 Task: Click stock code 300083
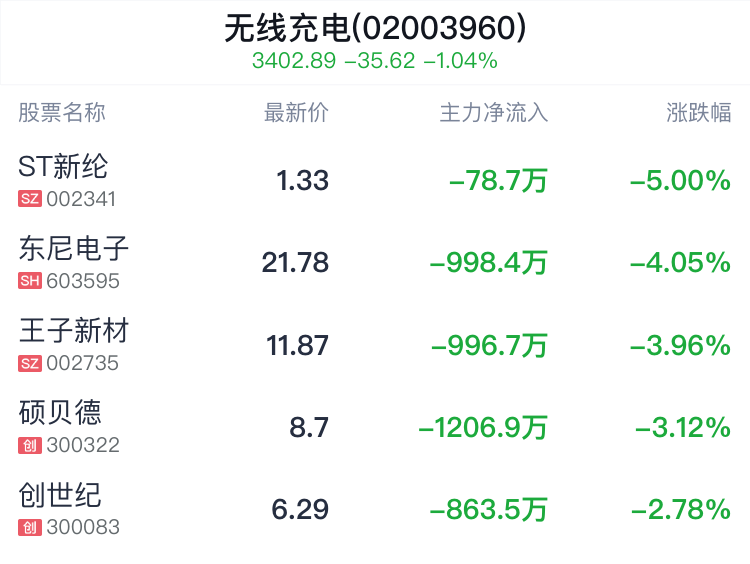point(83,528)
